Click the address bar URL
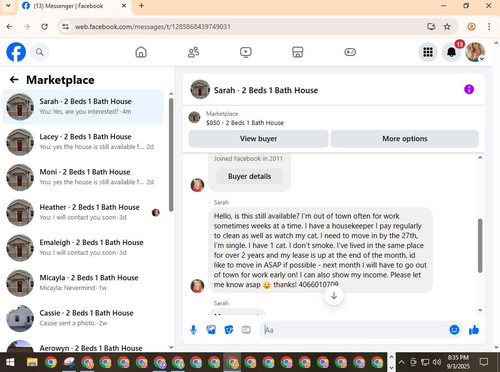The image size is (500, 372). click(153, 27)
